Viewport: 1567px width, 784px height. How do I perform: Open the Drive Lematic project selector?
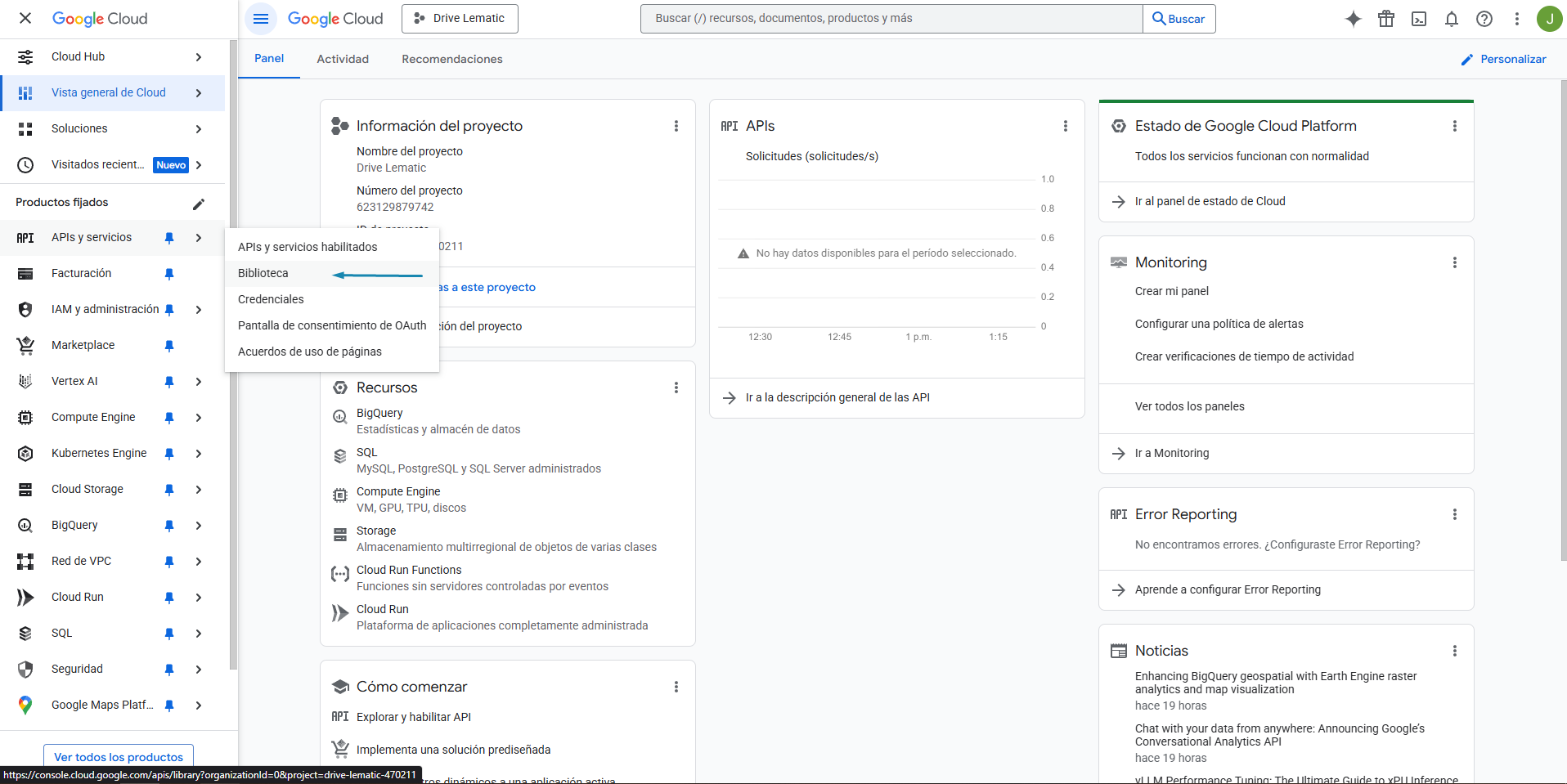(460, 19)
